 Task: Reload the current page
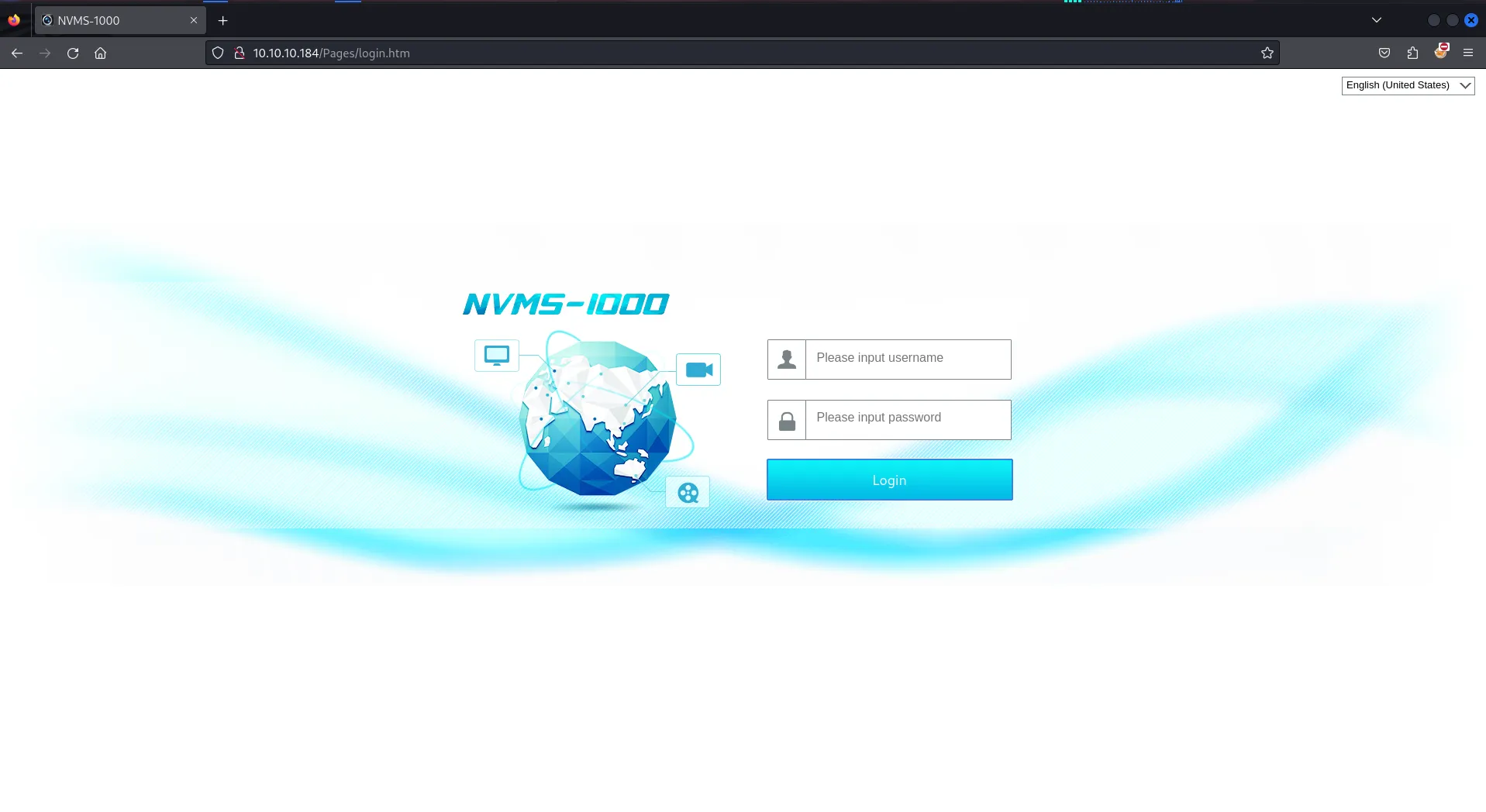pyautogui.click(x=73, y=53)
